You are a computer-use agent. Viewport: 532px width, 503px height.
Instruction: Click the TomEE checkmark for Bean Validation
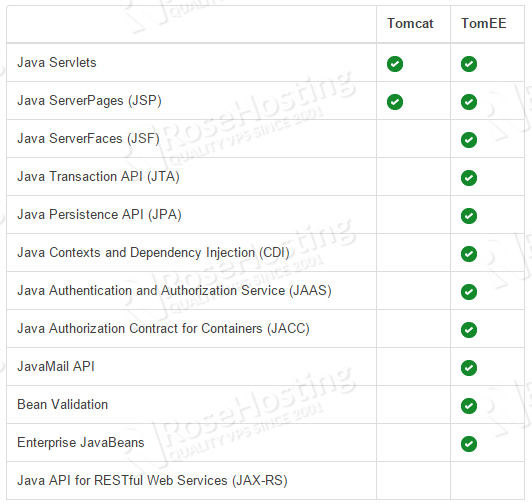pos(469,406)
